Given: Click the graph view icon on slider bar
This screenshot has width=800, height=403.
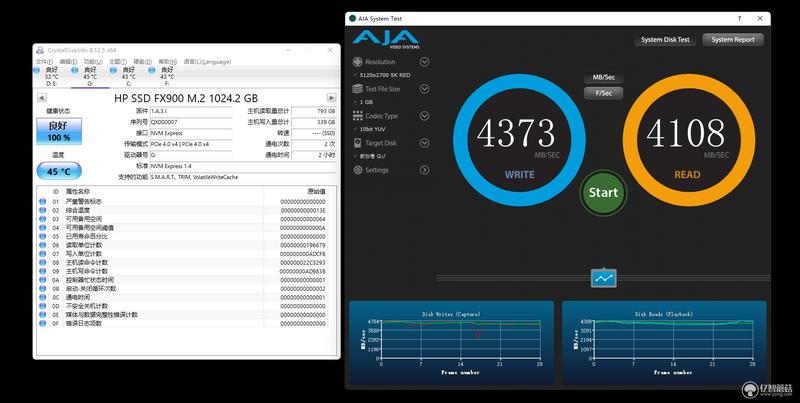Looking at the screenshot, I should point(604,278).
